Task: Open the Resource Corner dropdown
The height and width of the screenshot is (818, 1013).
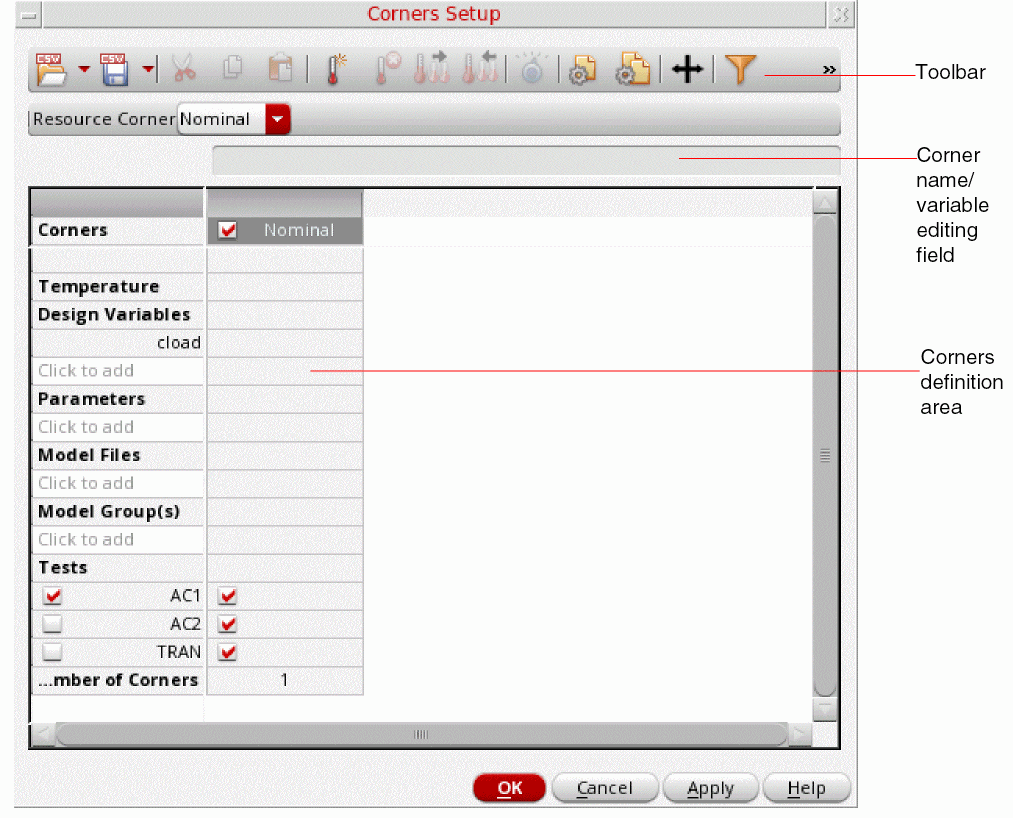Action: (278, 119)
